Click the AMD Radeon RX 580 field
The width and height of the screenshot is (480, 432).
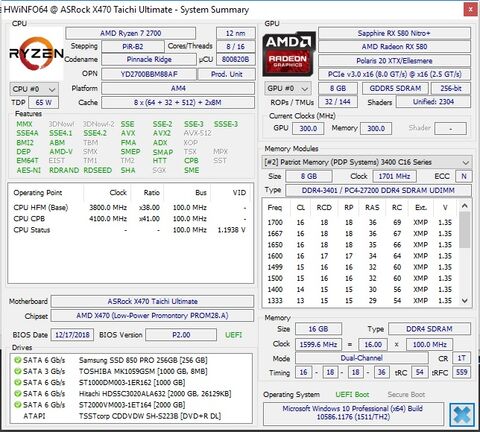point(394,47)
